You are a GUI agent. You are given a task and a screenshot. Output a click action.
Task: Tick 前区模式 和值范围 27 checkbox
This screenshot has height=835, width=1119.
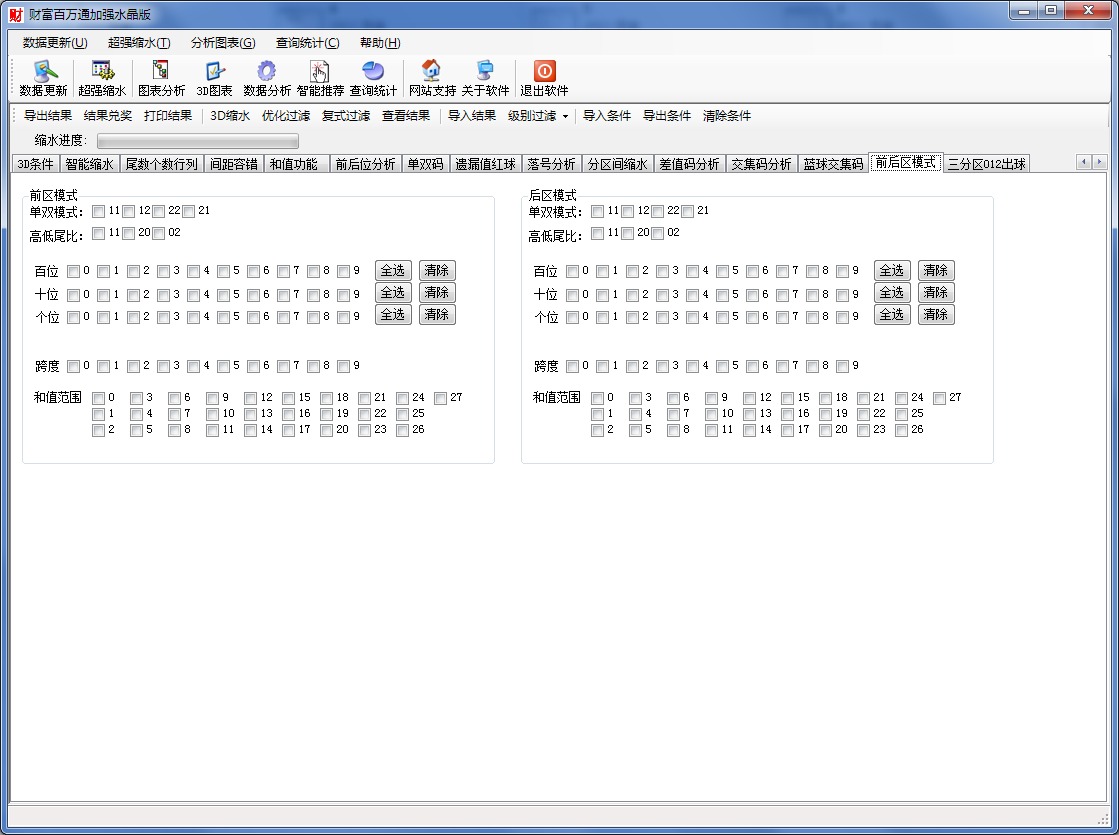pos(440,398)
